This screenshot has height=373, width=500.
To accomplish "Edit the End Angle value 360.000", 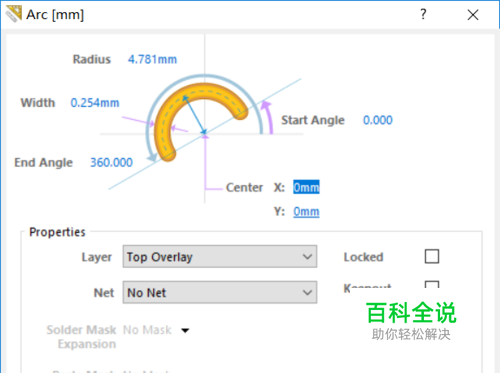I will point(111,162).
